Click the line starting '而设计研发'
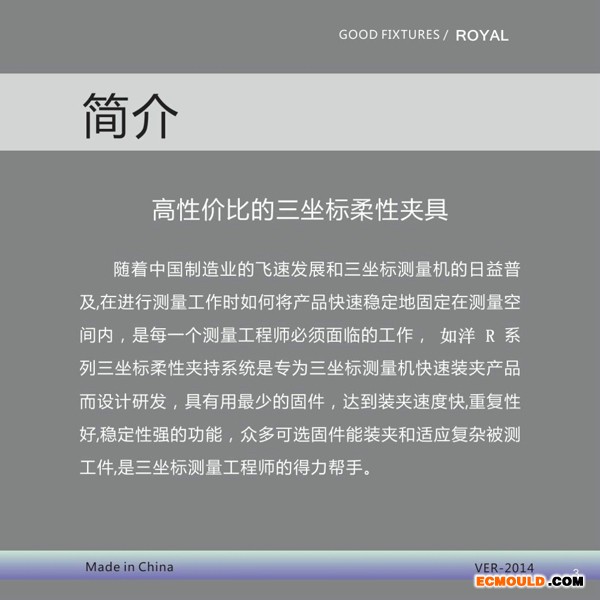The width and height of the screenshot is (600, 600). 300,401
